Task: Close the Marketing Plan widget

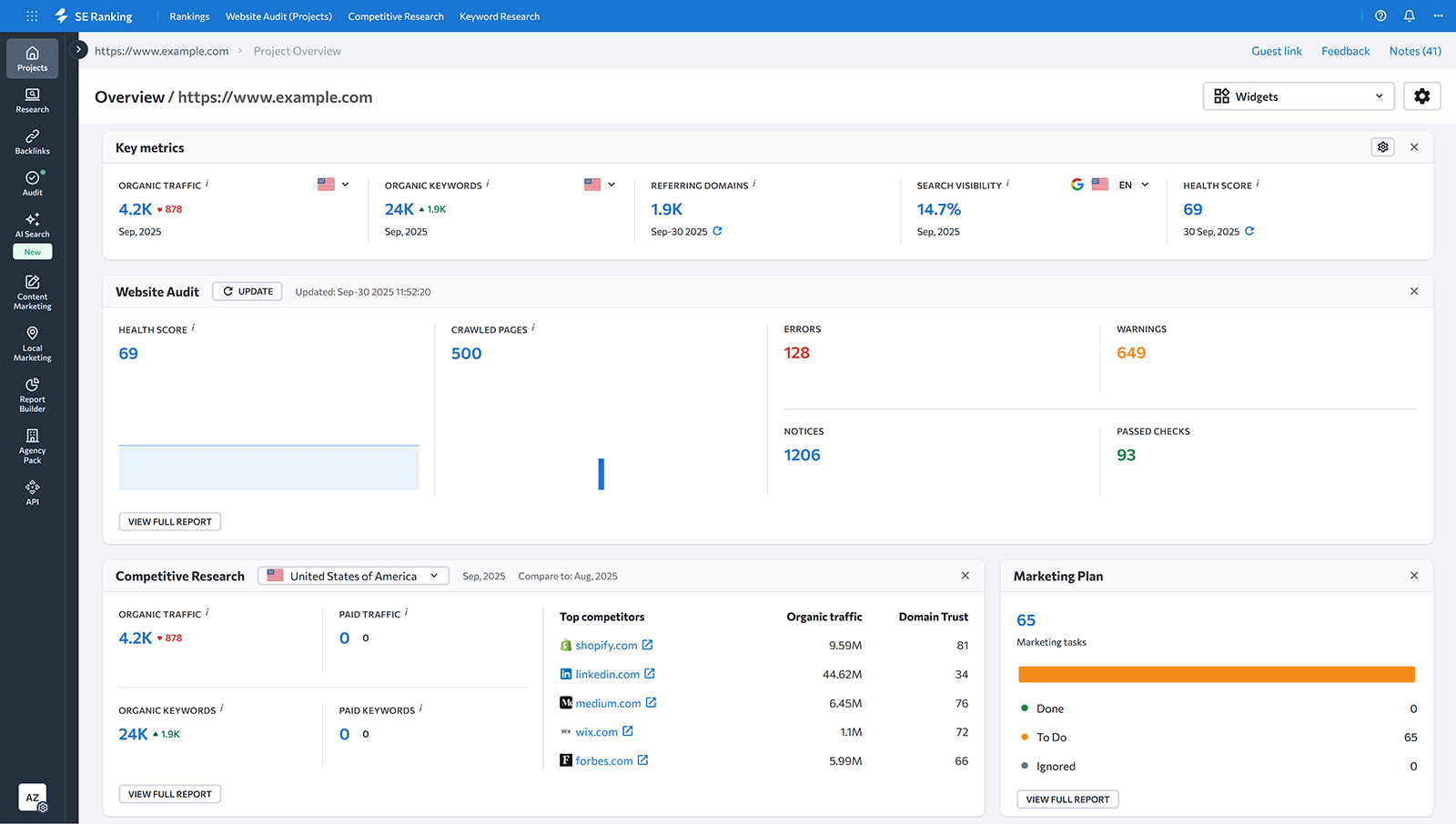Action: point(1414,575)
